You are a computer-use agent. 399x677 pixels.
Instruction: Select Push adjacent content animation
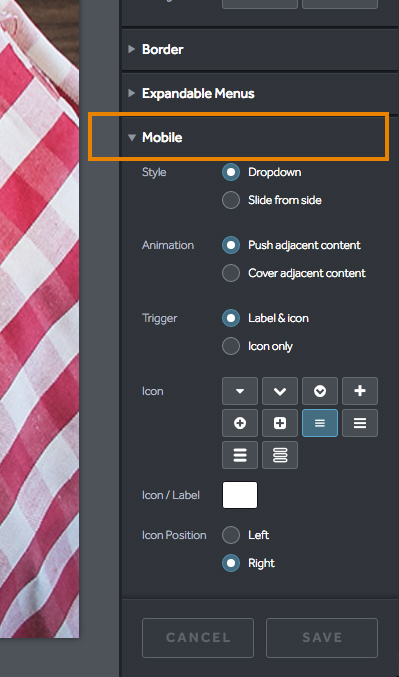pos(231,245)
